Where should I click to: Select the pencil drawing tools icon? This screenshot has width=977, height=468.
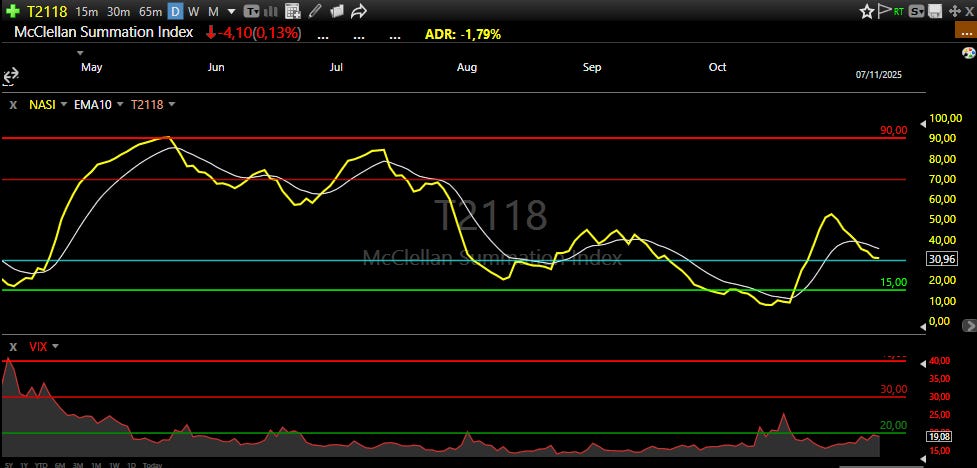coord(315,11)
